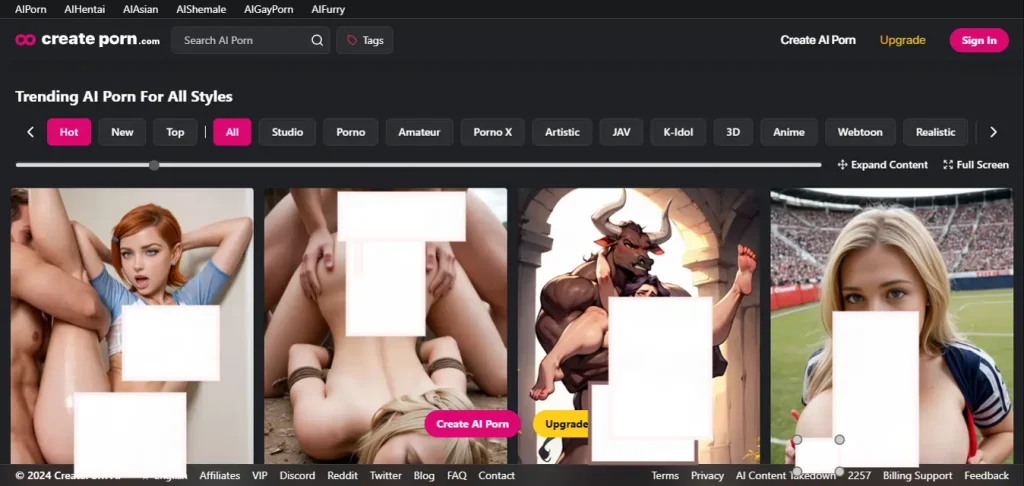Filter by the Anime style
This screenshot has width=1024, height=486.
coord(789,132)
